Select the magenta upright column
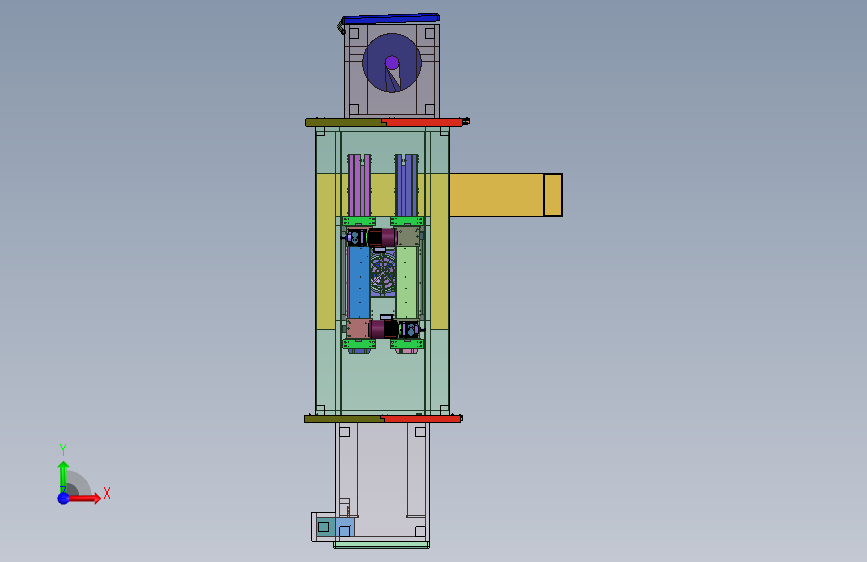 click(359, 185)
